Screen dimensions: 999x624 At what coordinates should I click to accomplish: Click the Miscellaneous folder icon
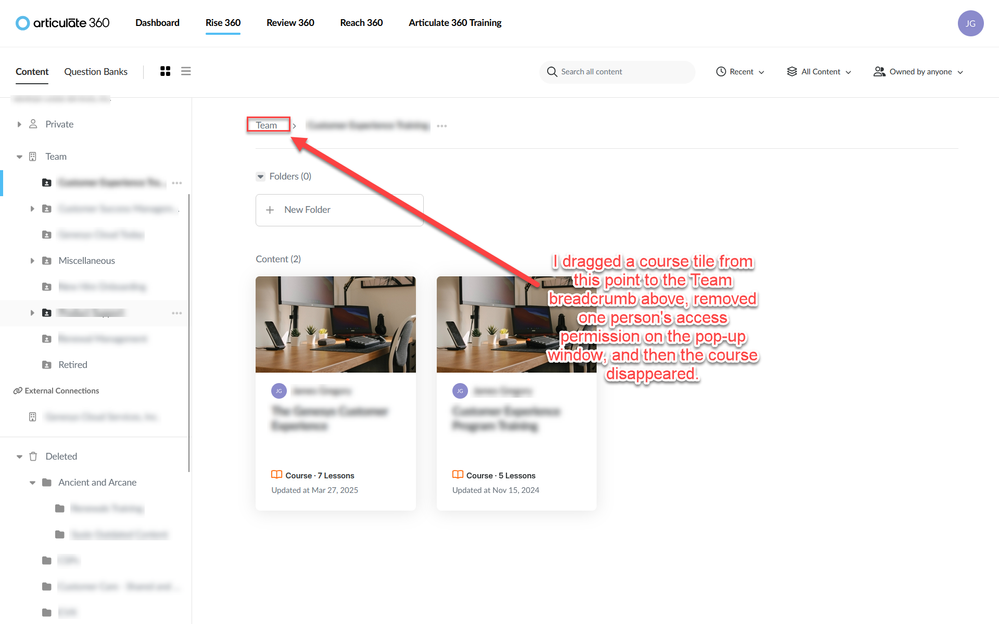click(x=47, y=261)
